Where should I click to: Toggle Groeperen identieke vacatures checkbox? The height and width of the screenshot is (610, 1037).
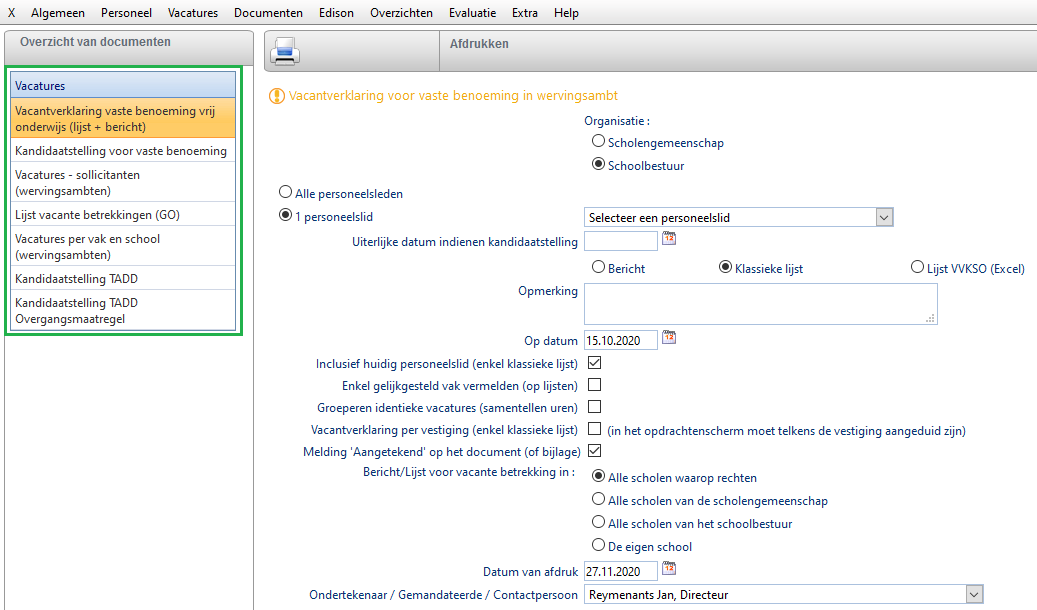(595, 407)
